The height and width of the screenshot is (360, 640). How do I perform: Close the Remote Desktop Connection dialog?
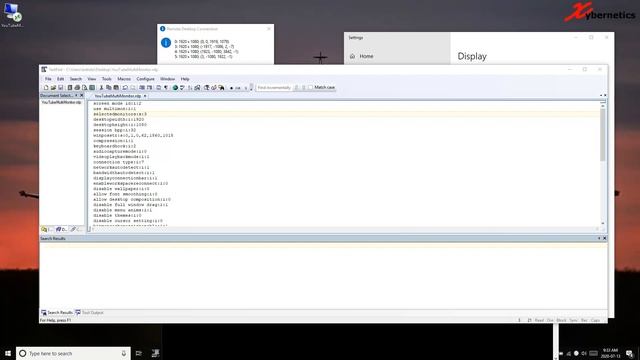(x=269, y=29)
